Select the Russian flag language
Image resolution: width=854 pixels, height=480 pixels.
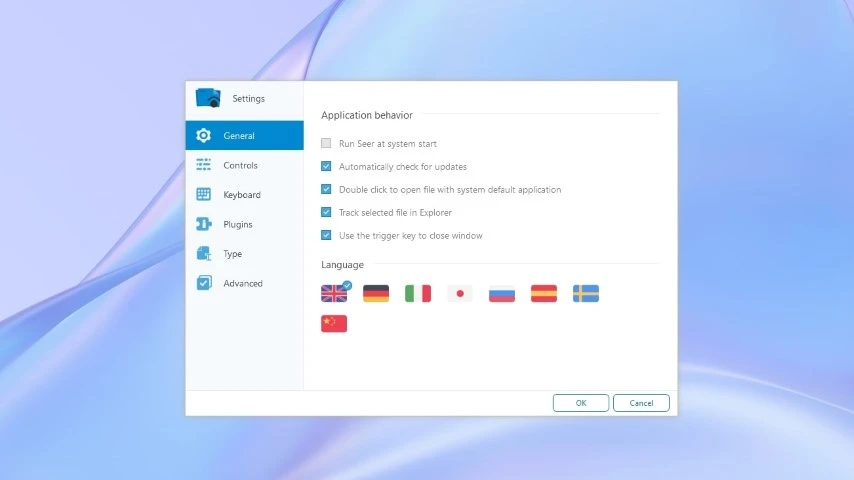point(502,294)
